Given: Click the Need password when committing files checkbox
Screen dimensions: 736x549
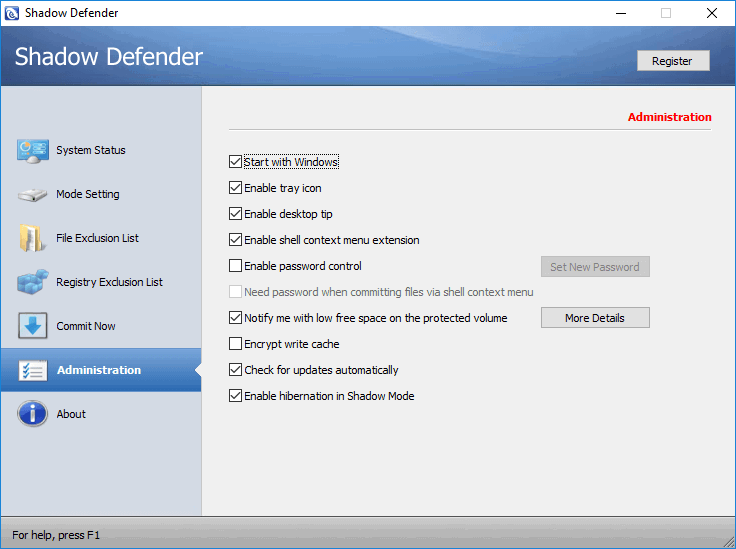Looking at the screenshot, I should (235, 292).
